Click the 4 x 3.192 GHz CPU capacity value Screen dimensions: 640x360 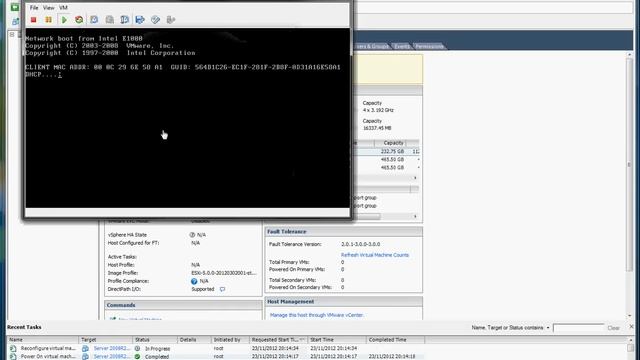(x=378, y=110)
